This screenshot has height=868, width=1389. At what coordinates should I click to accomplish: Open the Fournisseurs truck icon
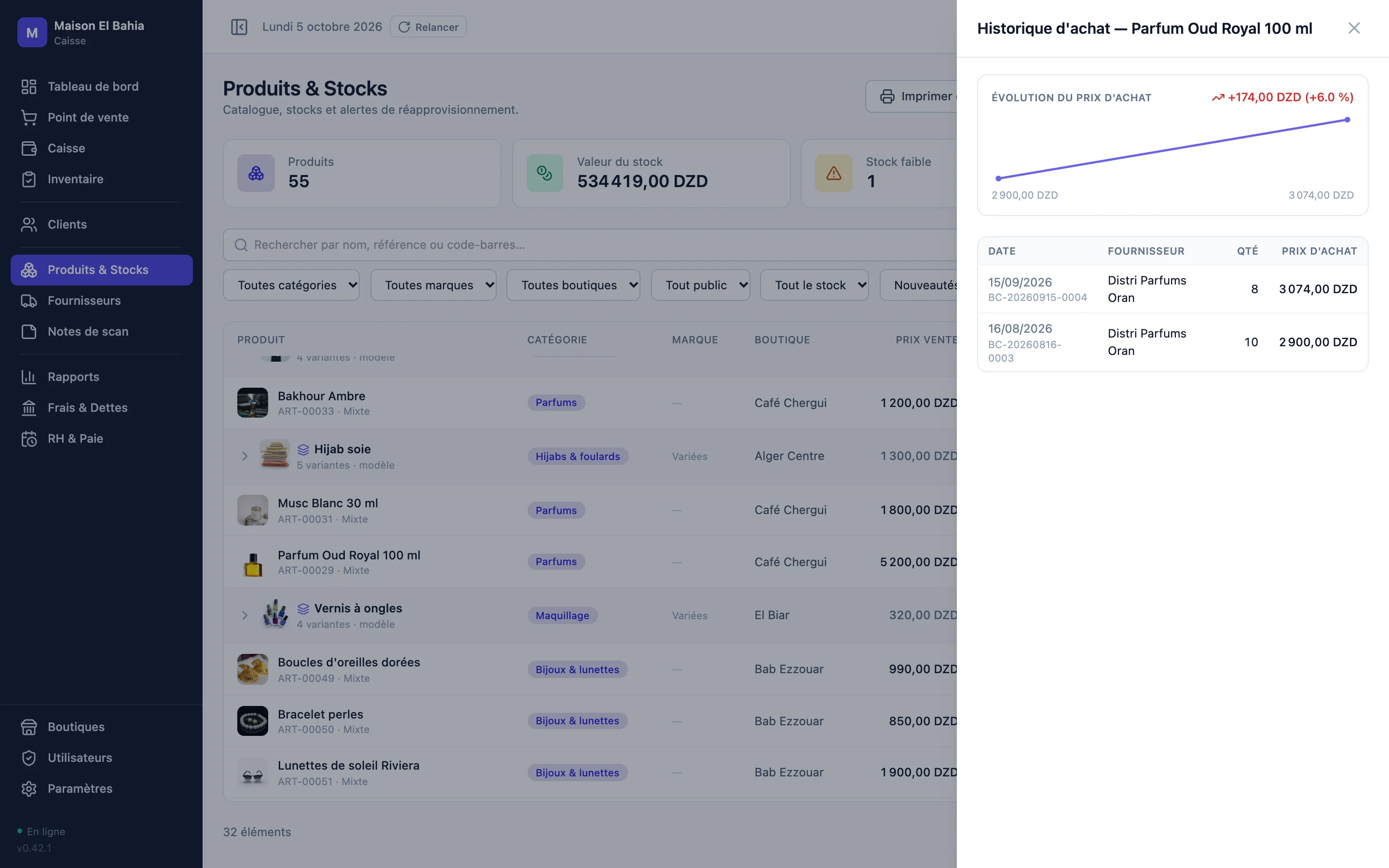29,301
